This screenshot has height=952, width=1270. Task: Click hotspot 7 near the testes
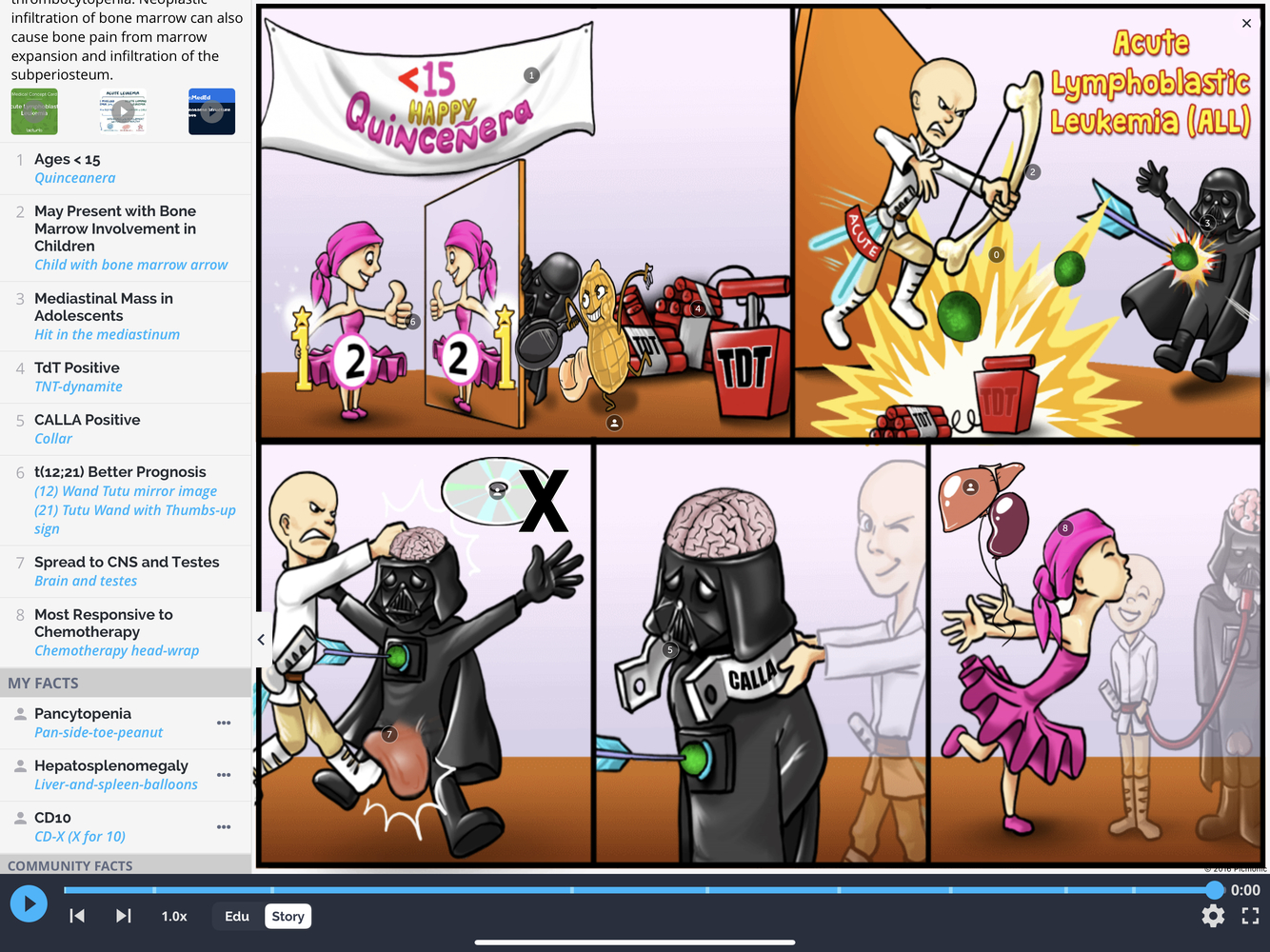tap(388, 734)
